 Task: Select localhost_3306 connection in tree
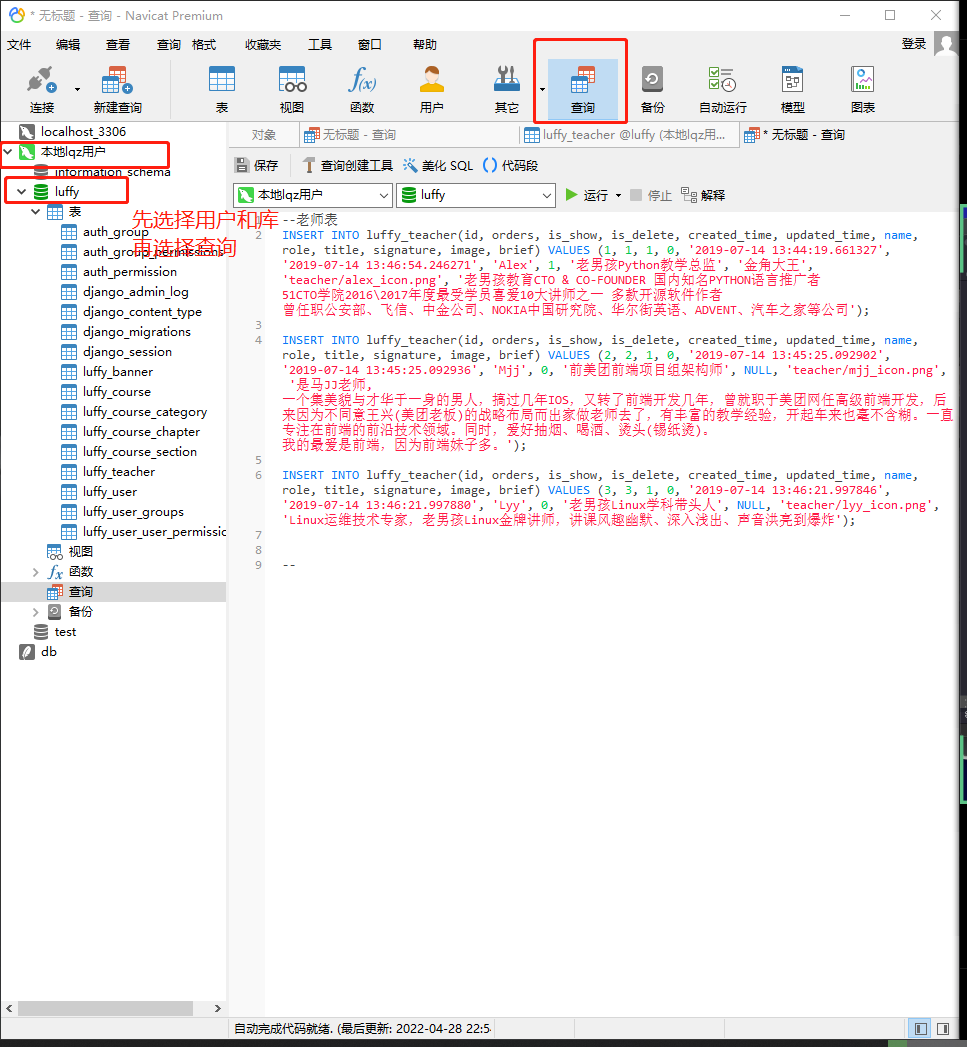83,132
